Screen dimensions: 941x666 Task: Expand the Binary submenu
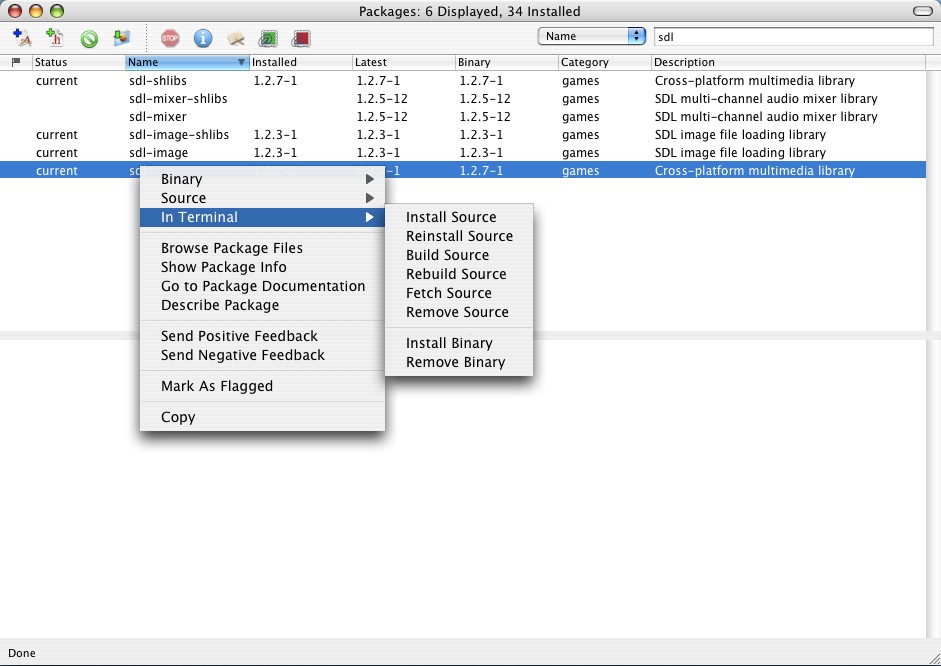pos(262,179)
